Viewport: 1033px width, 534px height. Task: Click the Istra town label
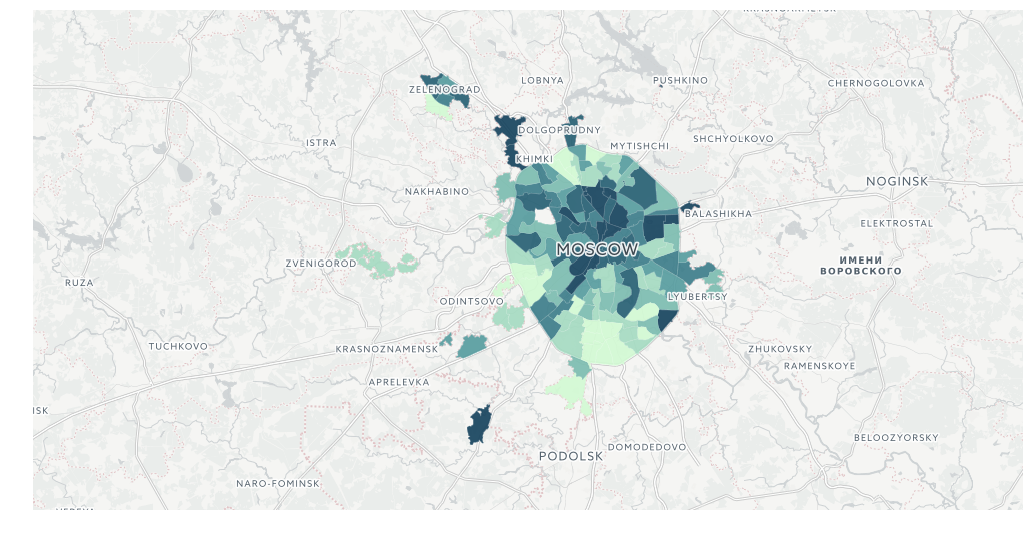point(321,143)
